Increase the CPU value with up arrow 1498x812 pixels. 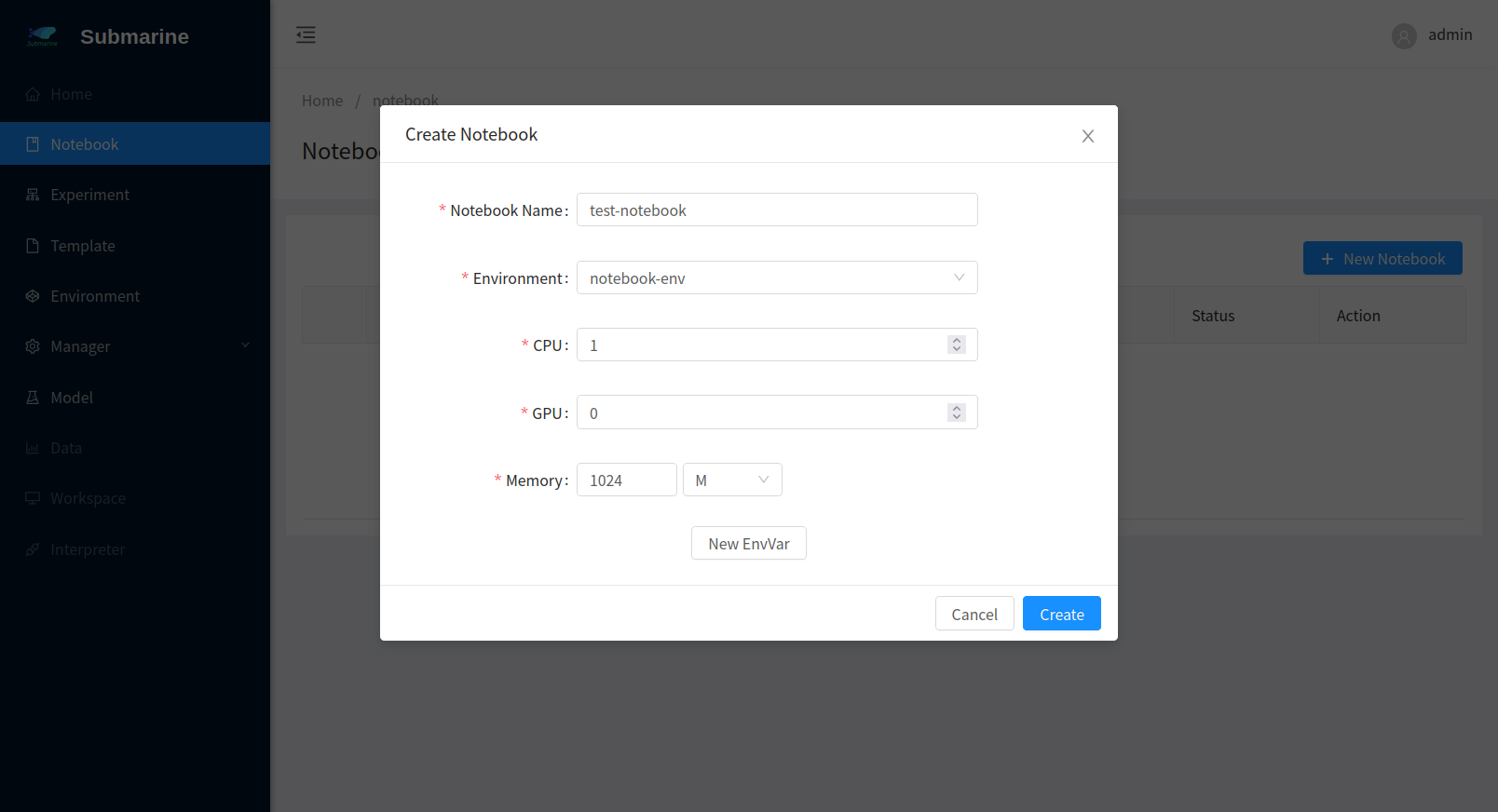click(x=957, y=340)
